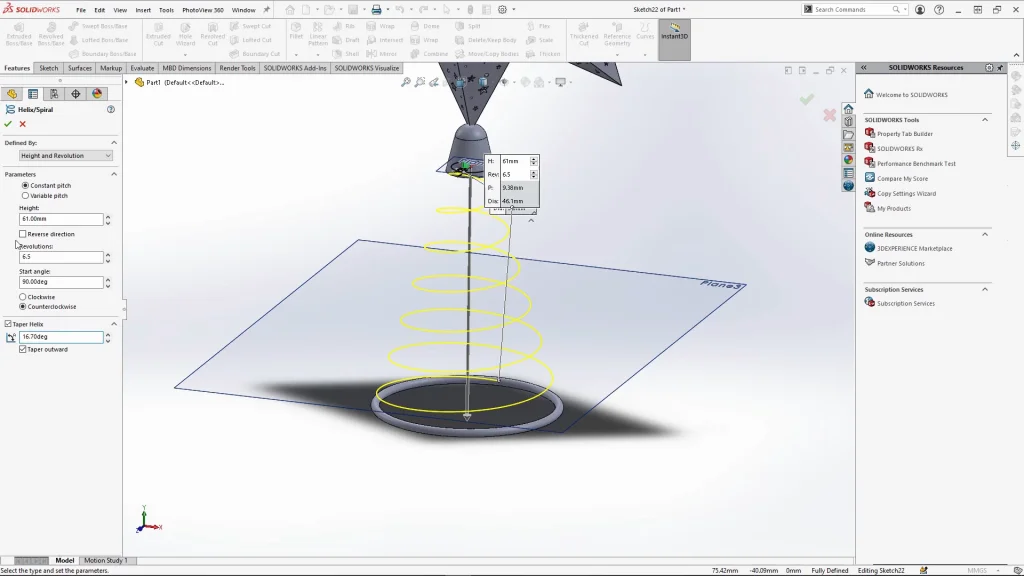Confirm helix with the green checkmark
Viewport: 1024px width, 576px height.
[x=8, y=124]
